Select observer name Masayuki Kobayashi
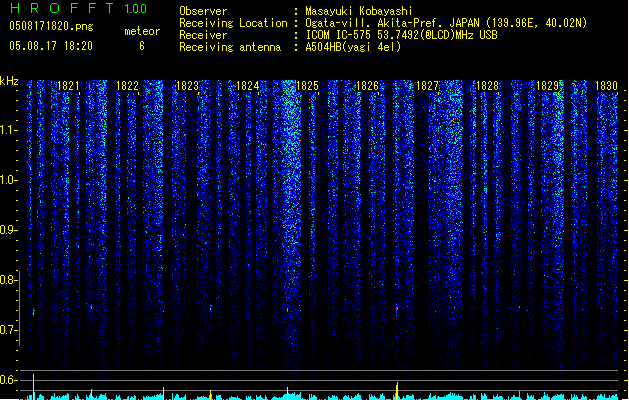The width and height of the screenshot is (629, 400). [359, 11]
